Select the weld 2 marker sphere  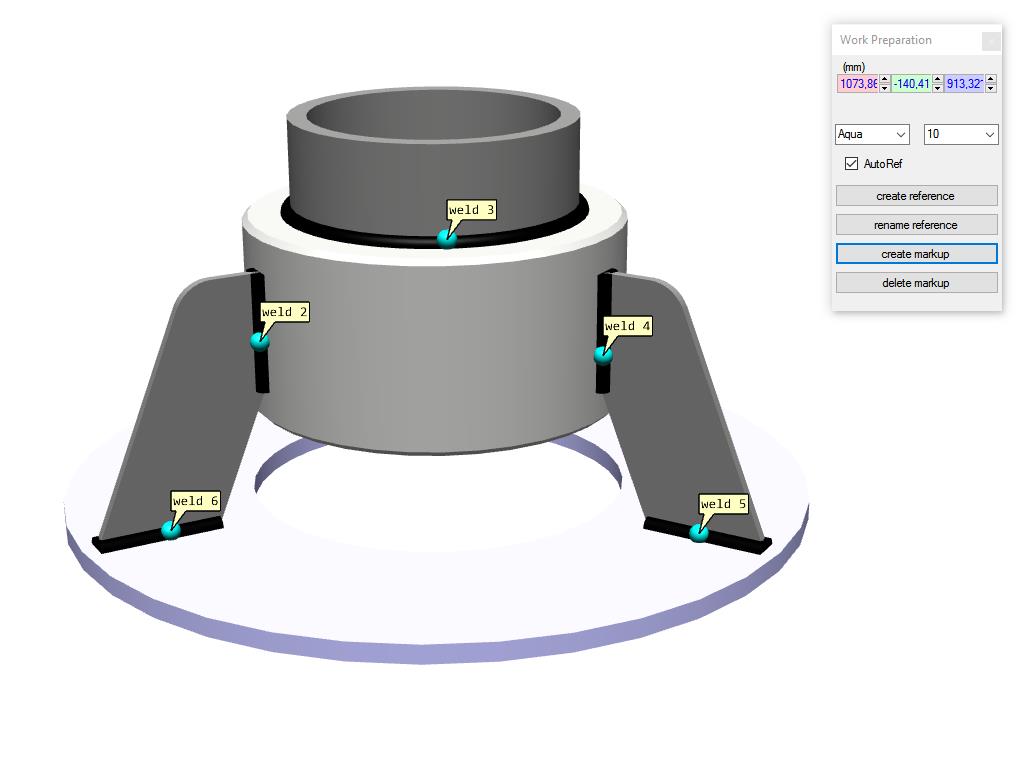[260, 341]
